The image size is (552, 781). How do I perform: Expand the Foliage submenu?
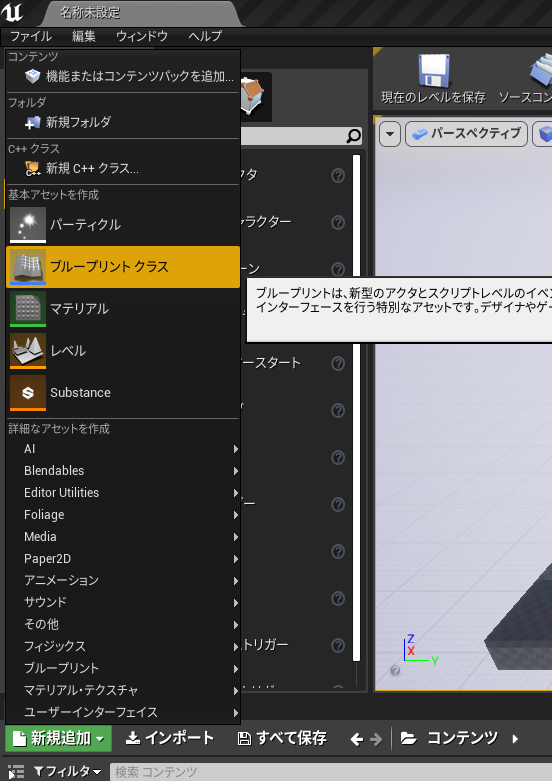click(x=123, y=515)
